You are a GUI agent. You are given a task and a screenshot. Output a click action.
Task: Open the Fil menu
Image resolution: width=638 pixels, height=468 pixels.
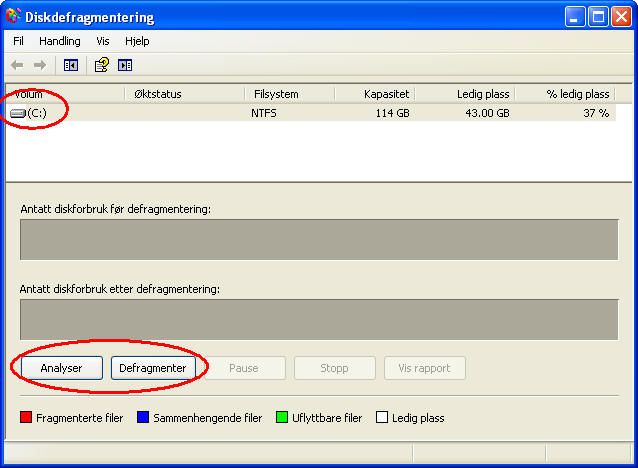18,41
